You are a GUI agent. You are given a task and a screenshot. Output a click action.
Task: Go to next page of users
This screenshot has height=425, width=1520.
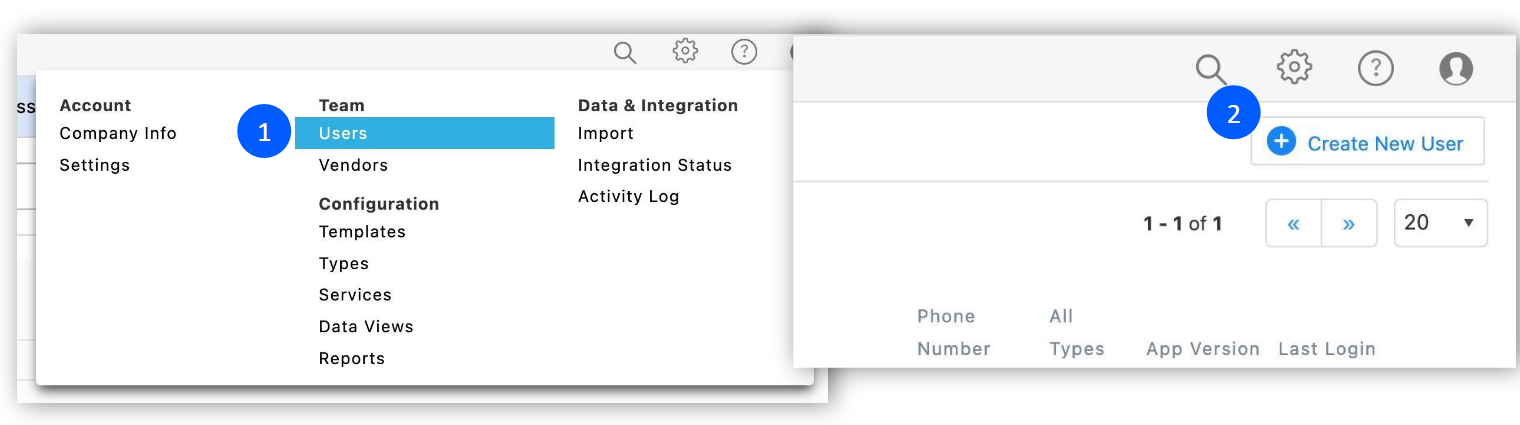click(1349, 223)
